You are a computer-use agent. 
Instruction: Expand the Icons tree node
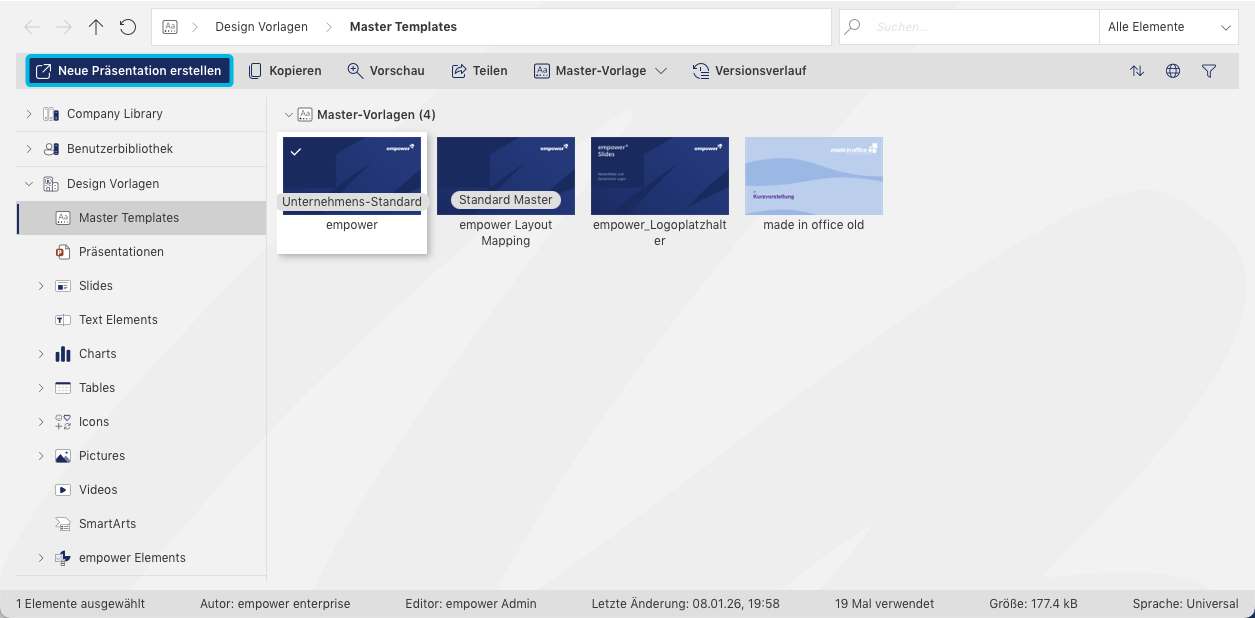[41, 422]
